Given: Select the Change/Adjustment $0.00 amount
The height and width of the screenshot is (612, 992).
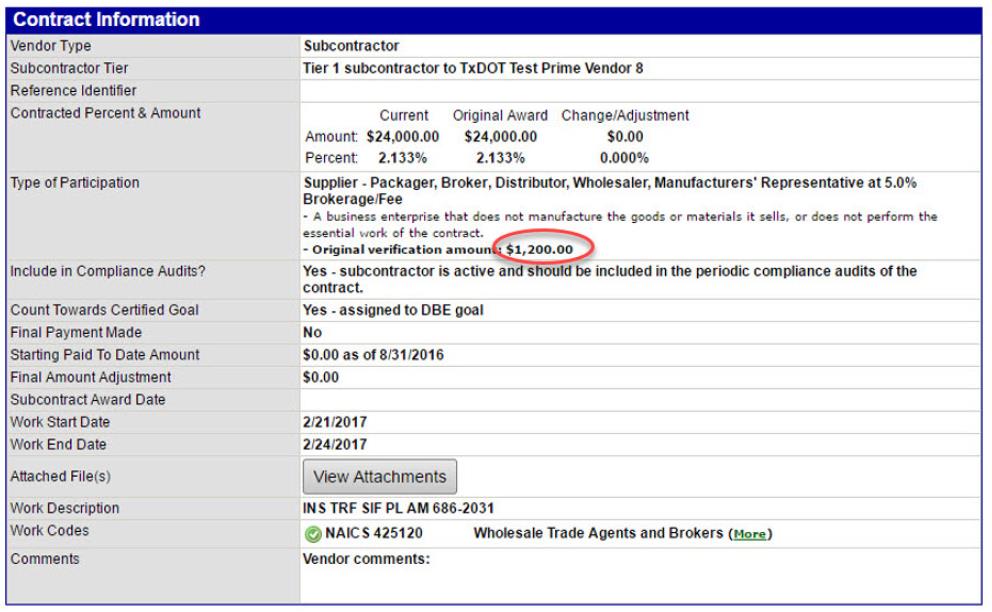Looking at the screenshot, I should click(x=625, y=137).
